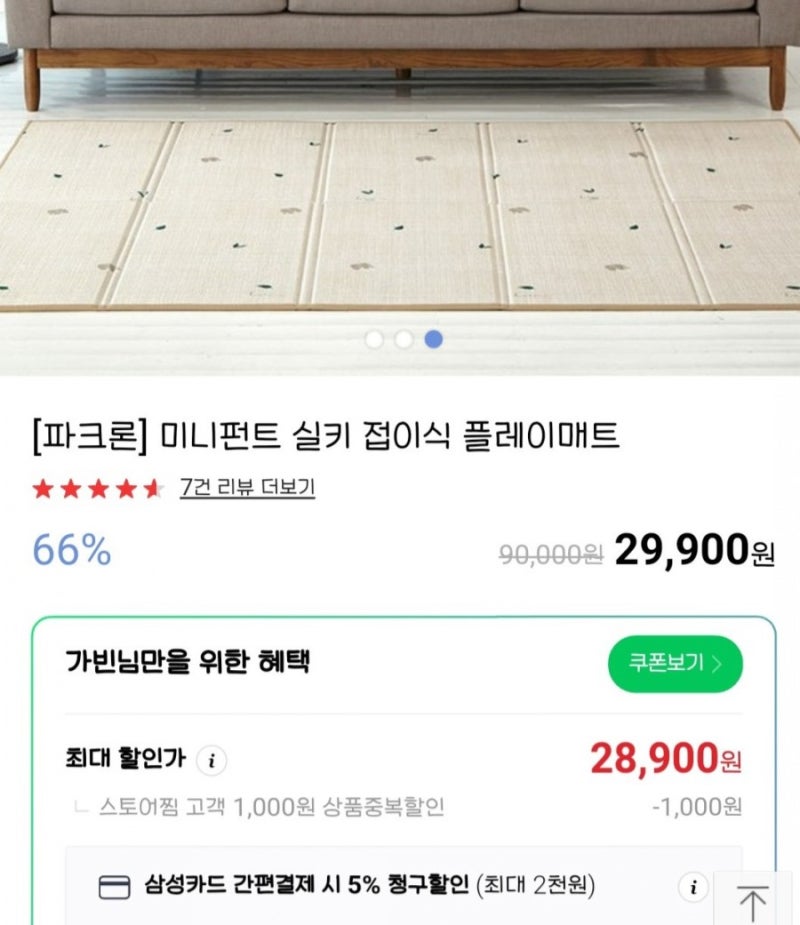Tap the struck-through 90,000원 original price

(x=550, y=553)
